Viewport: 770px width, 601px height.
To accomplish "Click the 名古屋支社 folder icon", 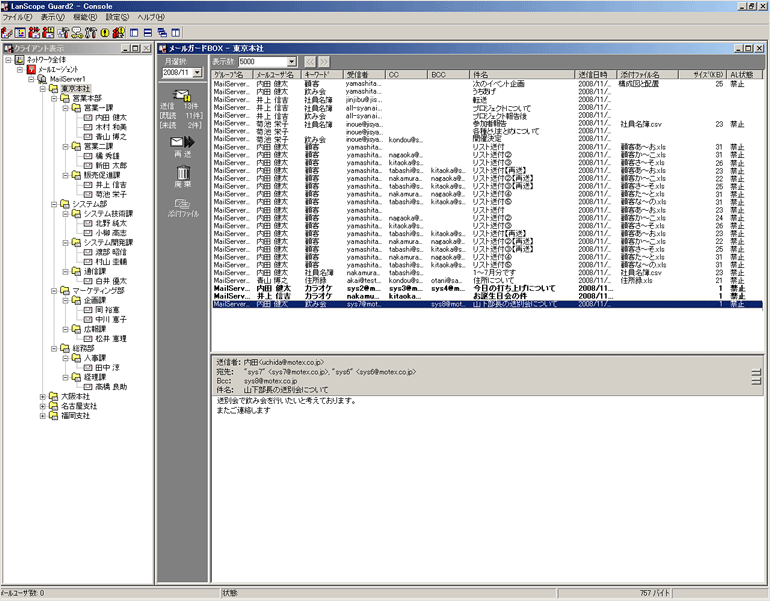I will pos(53,406).
